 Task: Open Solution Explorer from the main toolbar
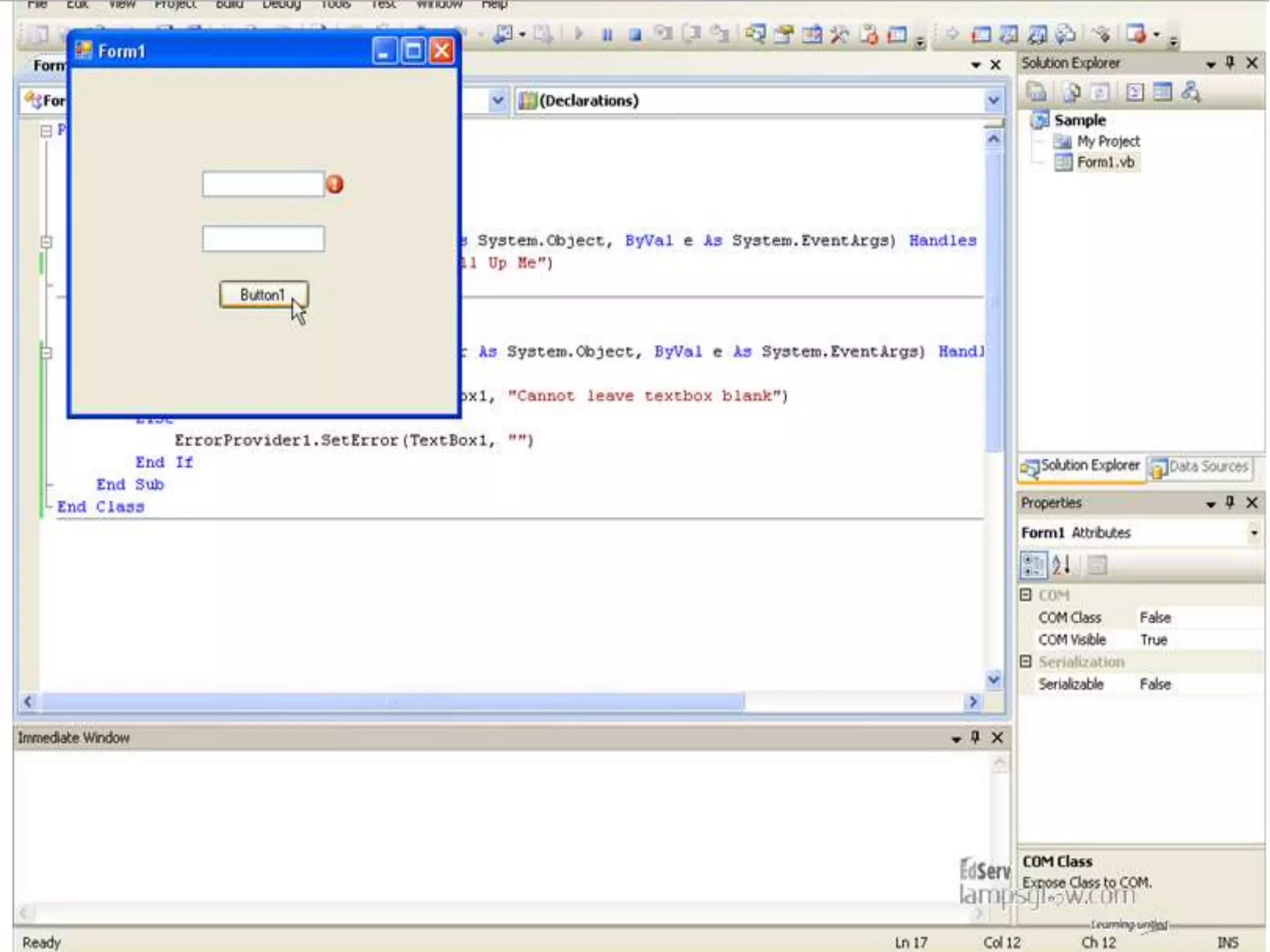tap(755, 33)
